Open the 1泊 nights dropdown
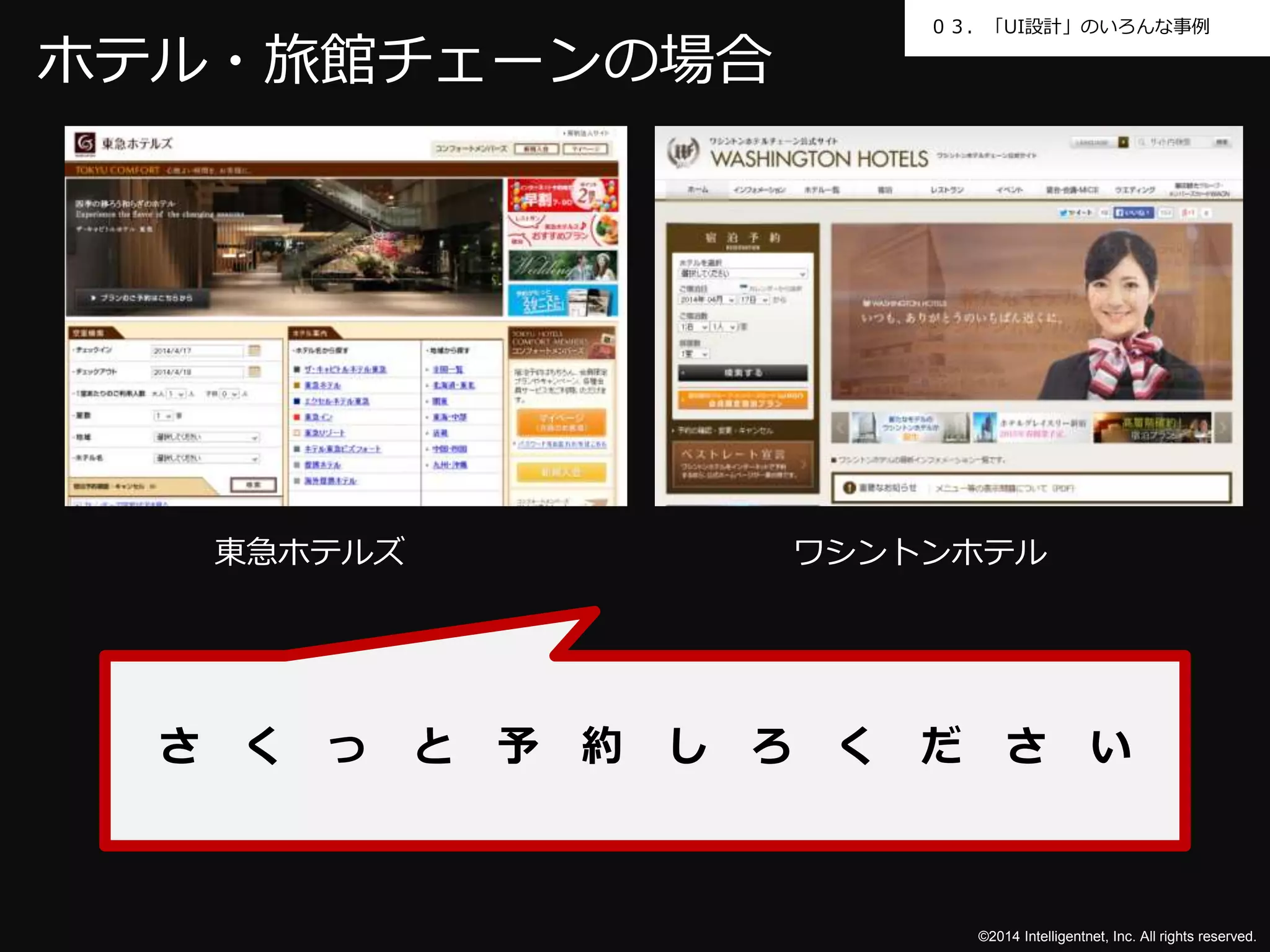 (x=694, y=327)
